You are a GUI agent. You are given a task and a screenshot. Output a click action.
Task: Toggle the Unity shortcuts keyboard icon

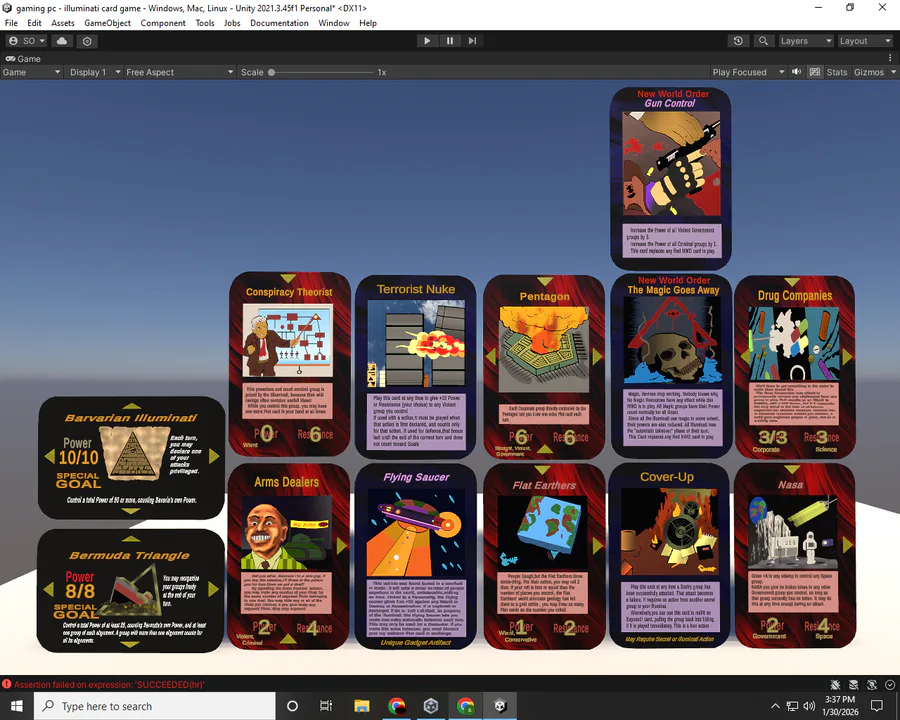click(x=814, y=72)
